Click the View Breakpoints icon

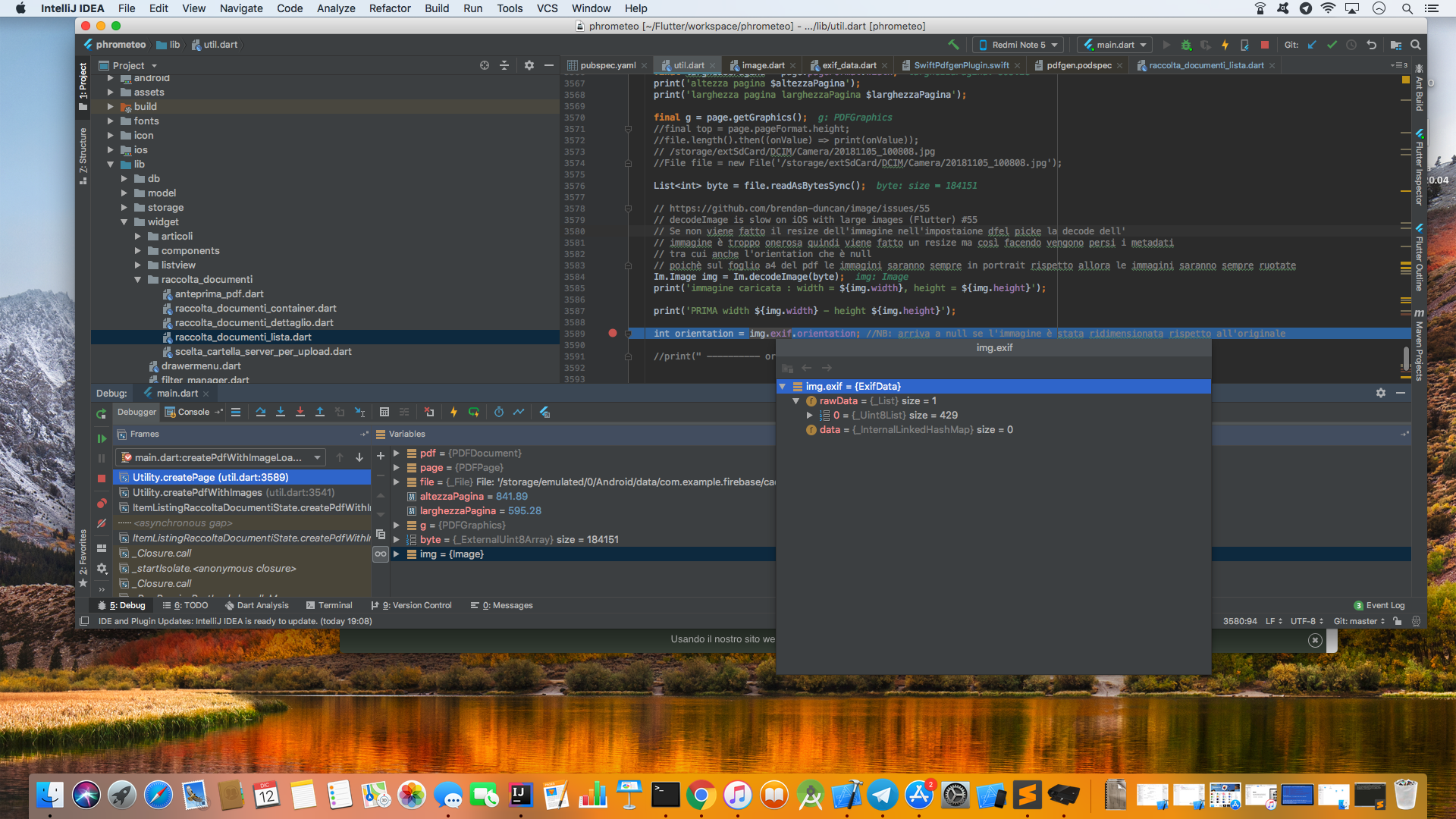[102, 504]
